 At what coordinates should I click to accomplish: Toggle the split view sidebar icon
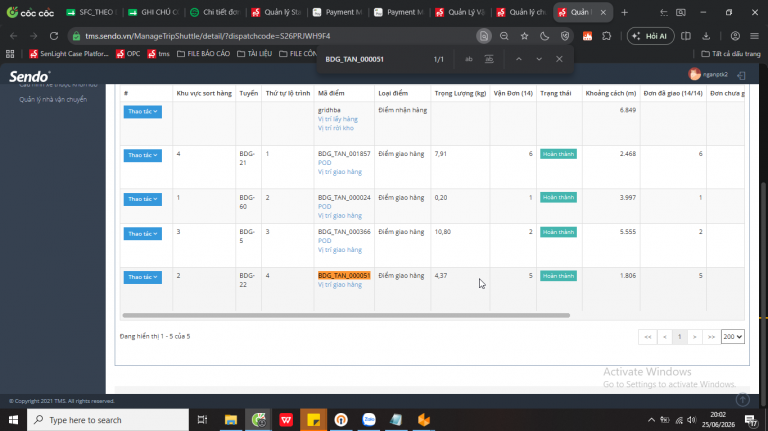(x=686, y=36)
